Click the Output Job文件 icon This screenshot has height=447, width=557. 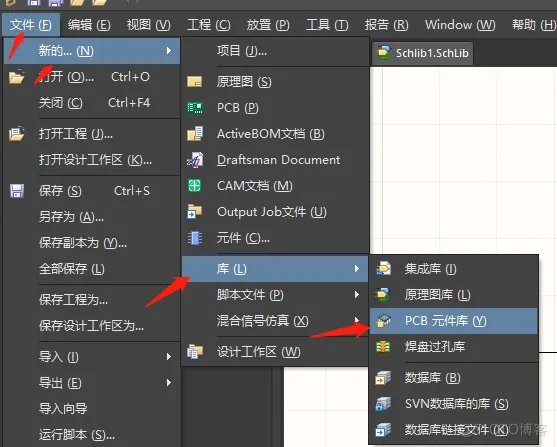click(x=195, y=212)
